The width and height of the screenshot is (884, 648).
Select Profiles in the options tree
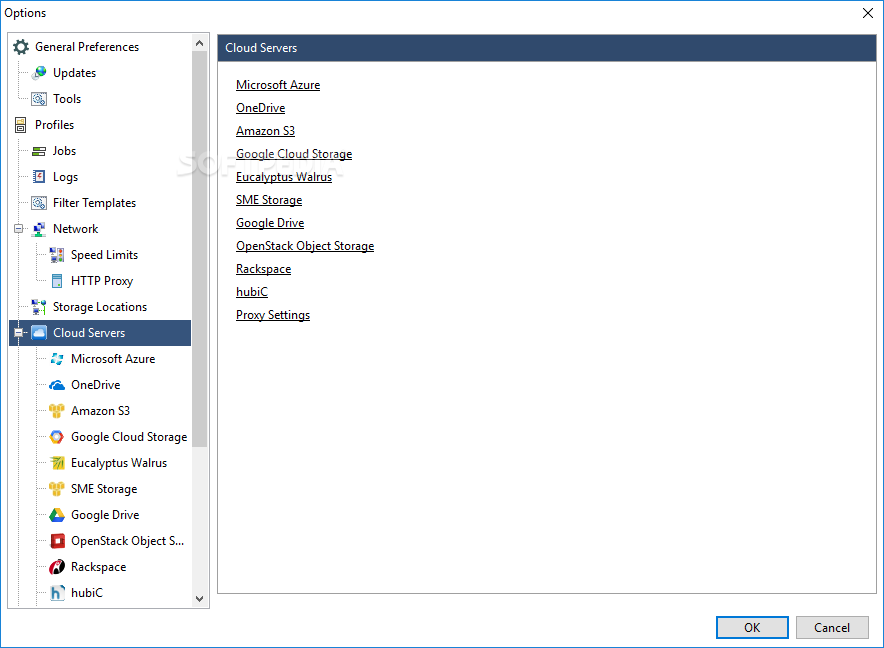click(x=54, y=125)
